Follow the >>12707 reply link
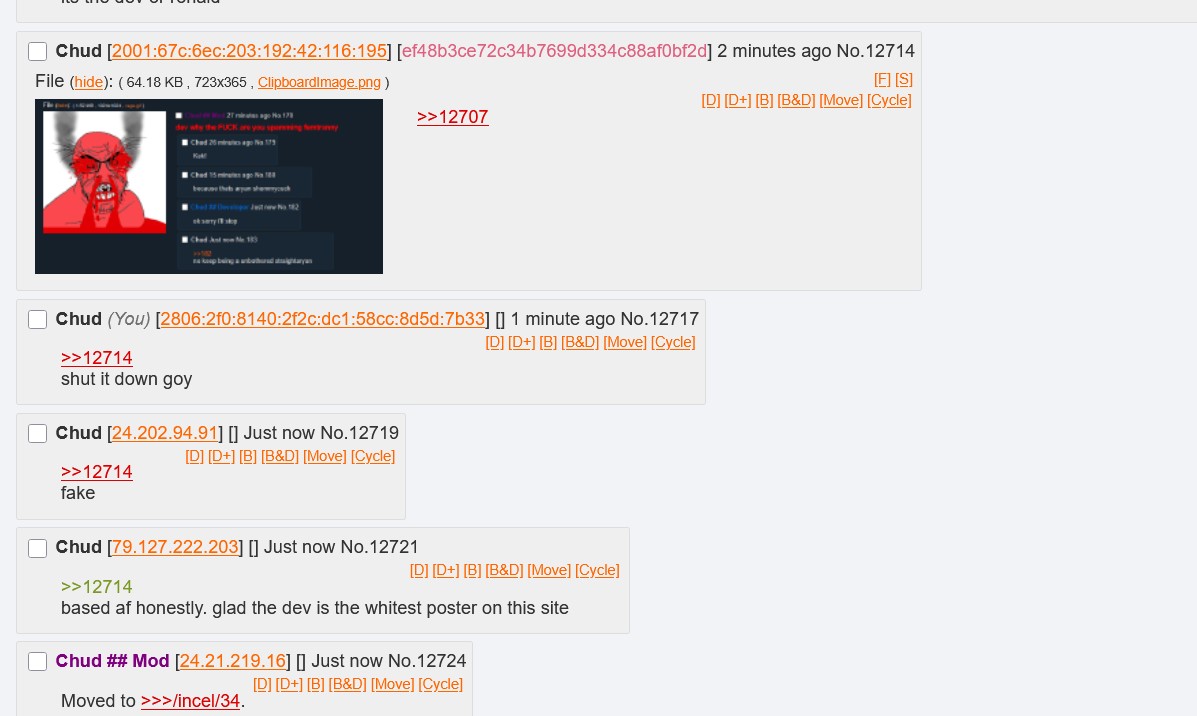 tap(453, 117)
